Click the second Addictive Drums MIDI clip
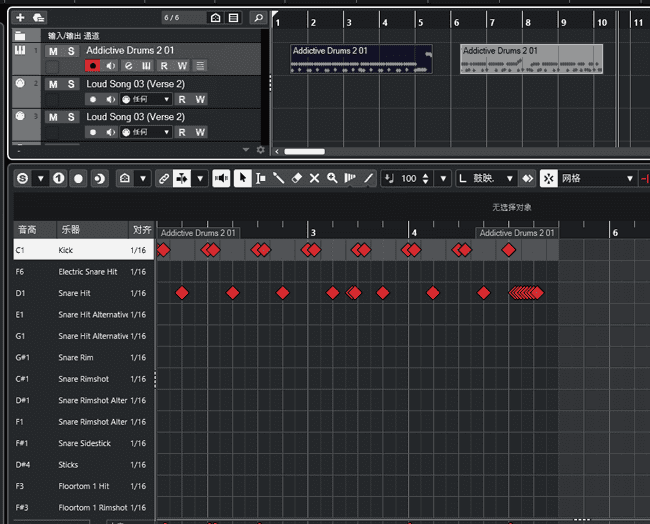 531,59
